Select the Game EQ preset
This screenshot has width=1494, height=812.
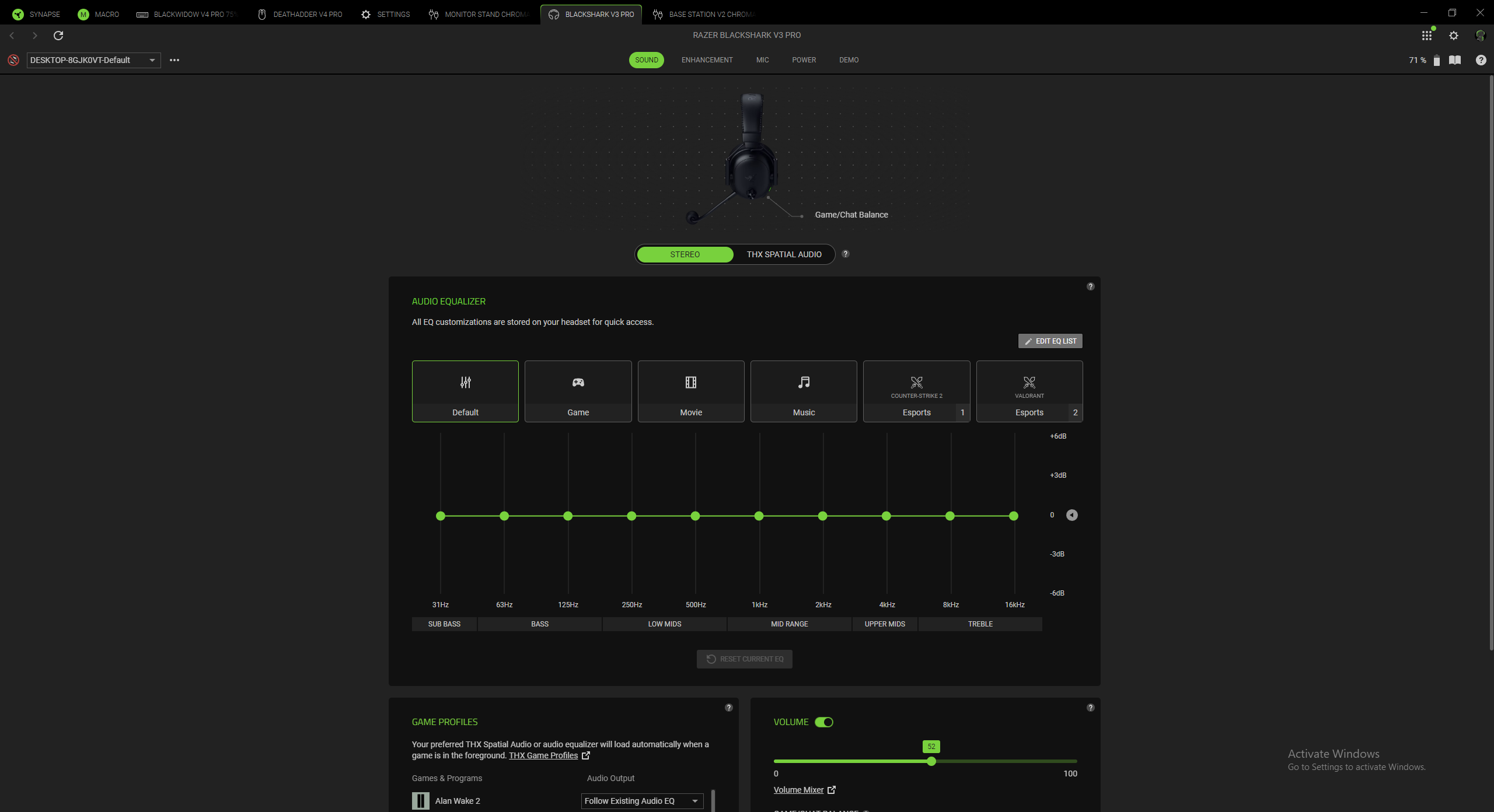tap(578, 391)
